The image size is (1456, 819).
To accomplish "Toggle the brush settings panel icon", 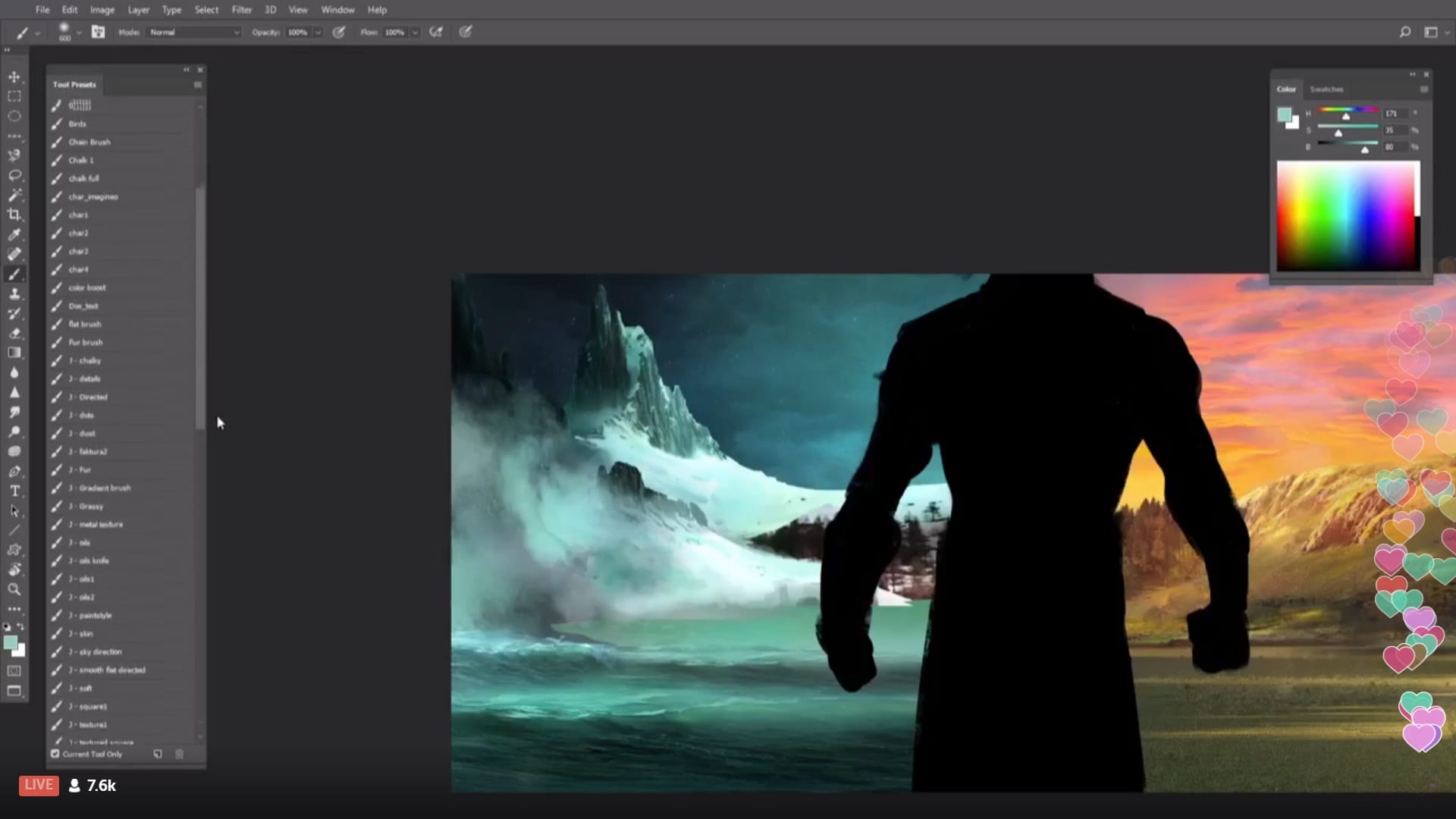I will click(98, 32).
